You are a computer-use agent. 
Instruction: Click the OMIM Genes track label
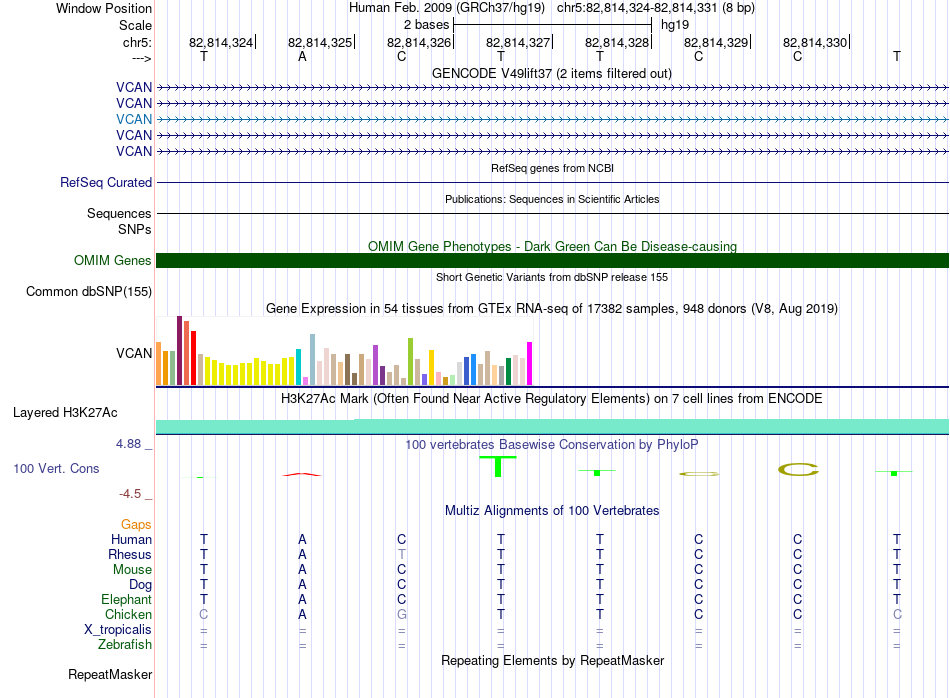click(113, 261)
